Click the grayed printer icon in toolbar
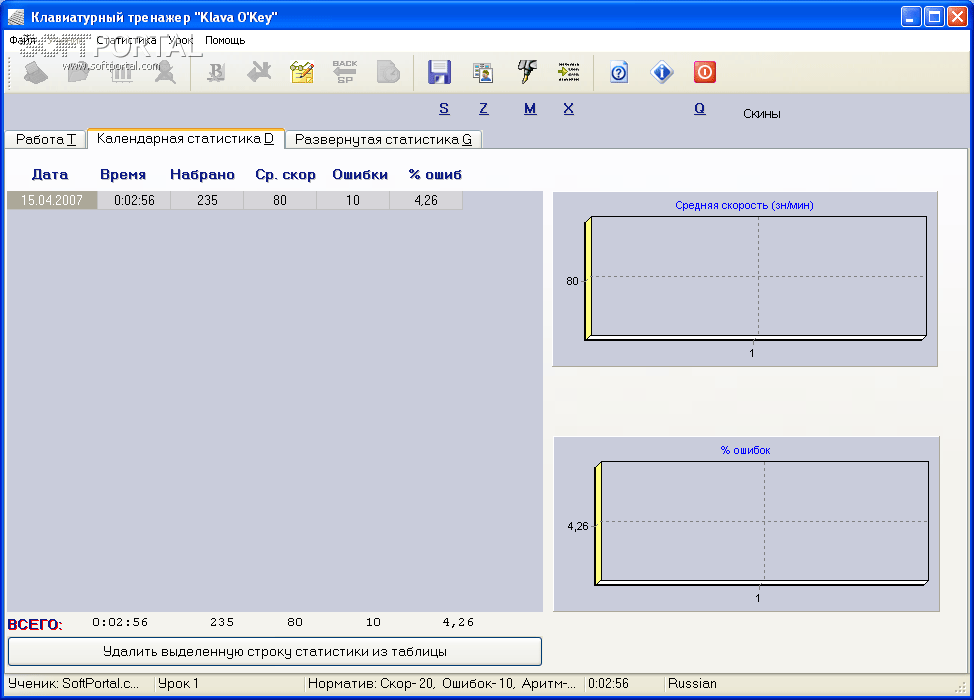This screenshot has width=974, height=700. pos(35,73)
